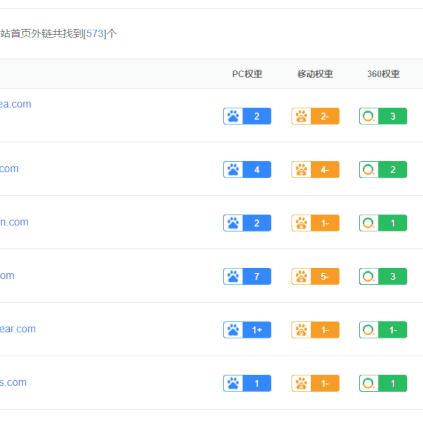
Task: Open the link ending in ea.com
Action: tap(16, 104)
